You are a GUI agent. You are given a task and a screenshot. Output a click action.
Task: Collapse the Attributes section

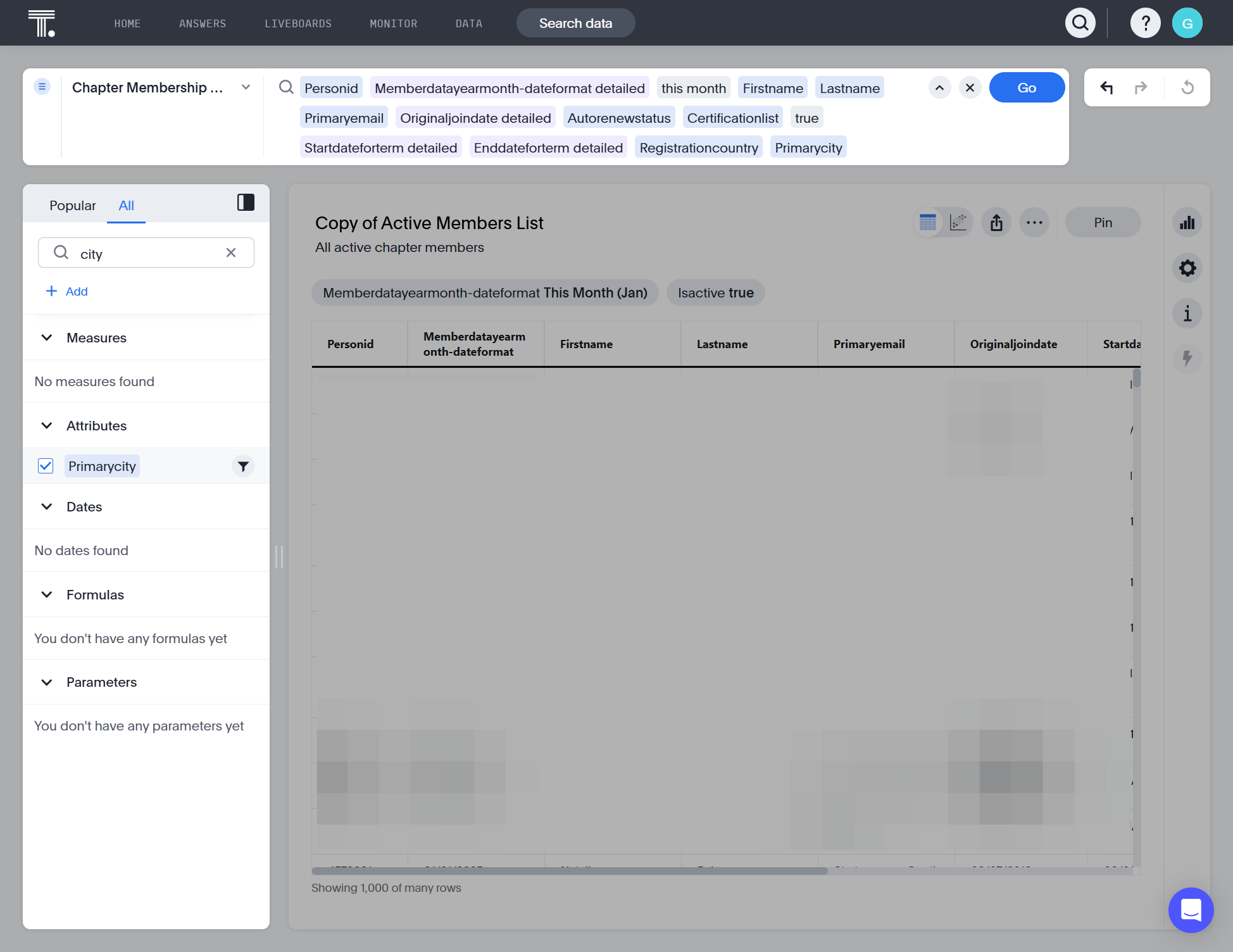(47, 426)
